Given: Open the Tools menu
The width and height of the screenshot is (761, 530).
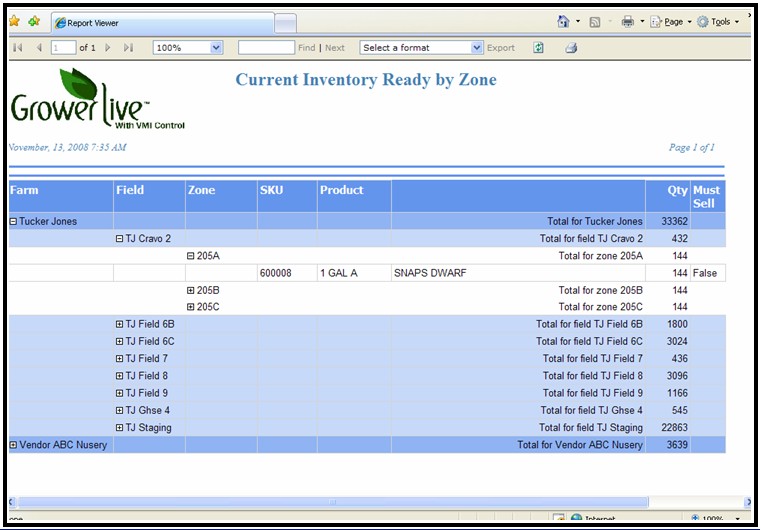Looking at the screenshot, I should pos(719,21).
